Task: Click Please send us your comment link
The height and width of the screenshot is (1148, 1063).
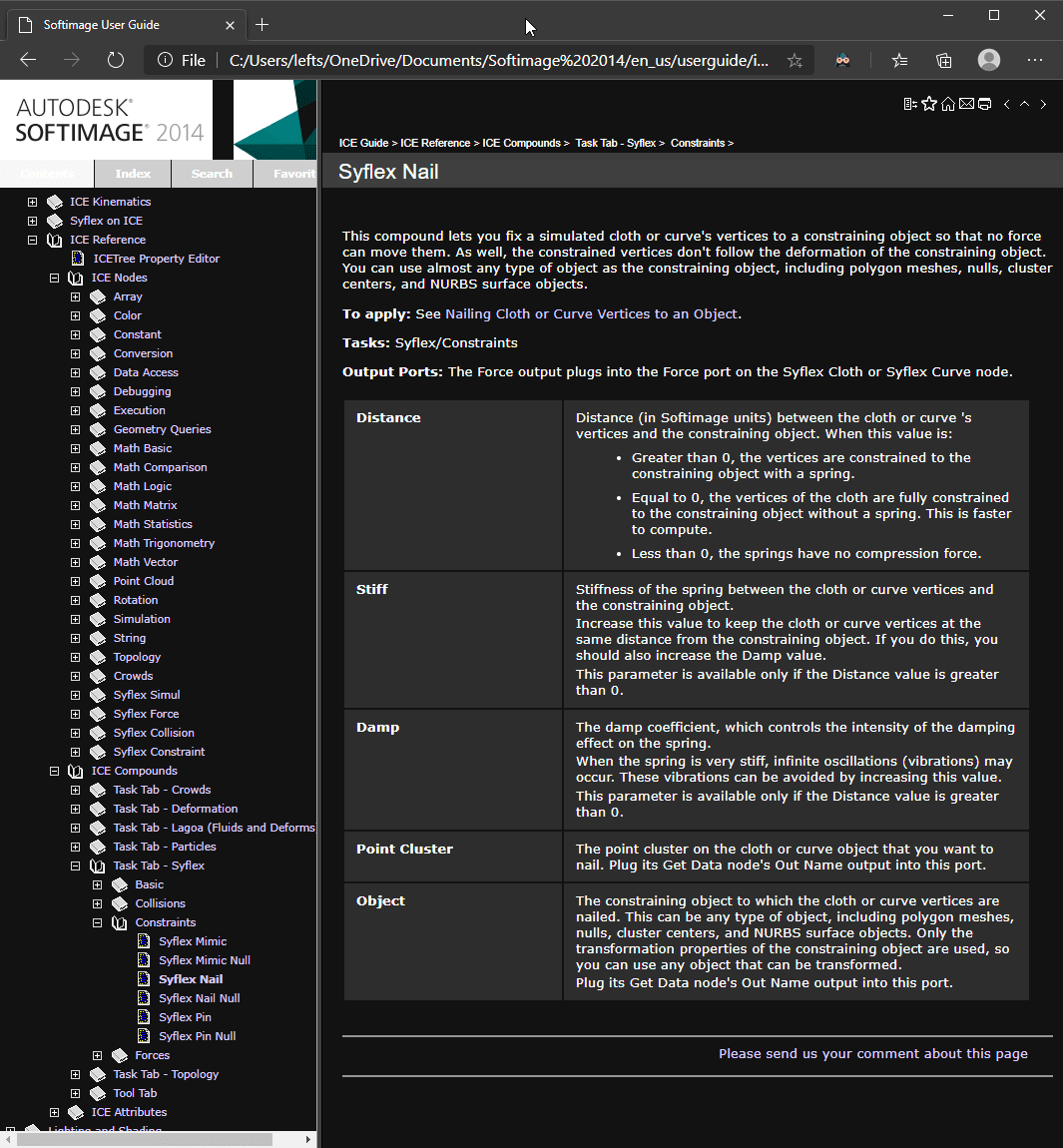Action: (872, 1053)
